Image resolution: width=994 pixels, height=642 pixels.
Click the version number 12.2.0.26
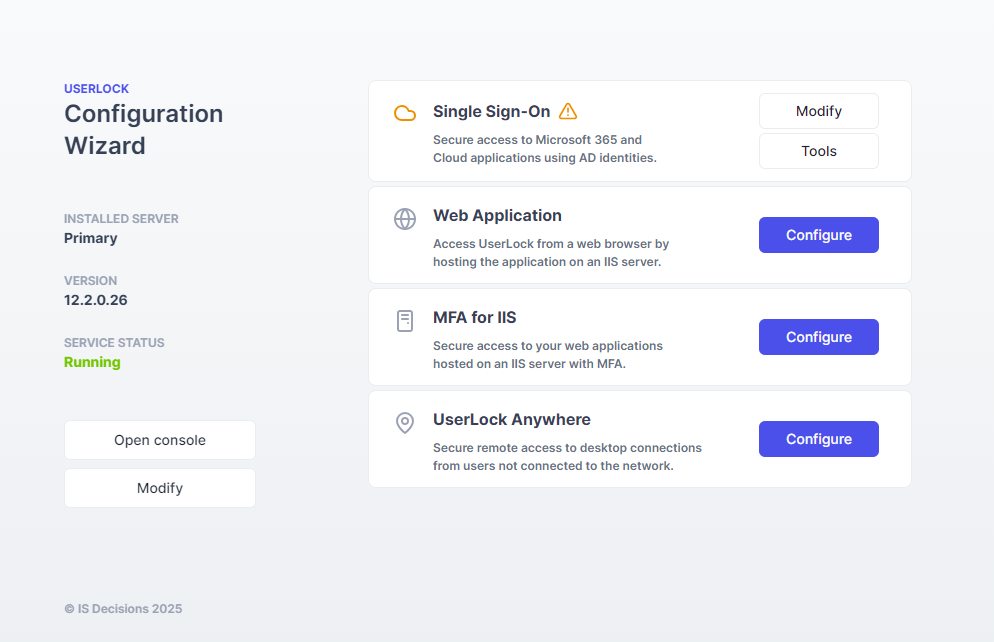coord(96,300)
